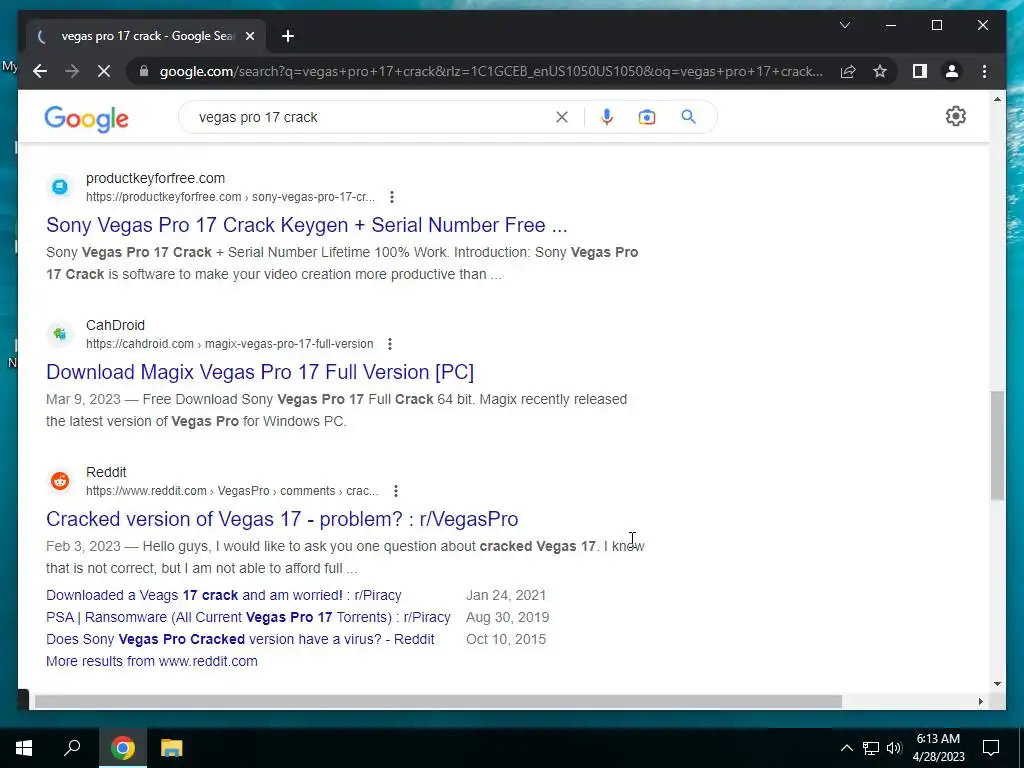Screen dimensions: 1024x768
Task: Open the volume tray icon
Action: point(894,748)
